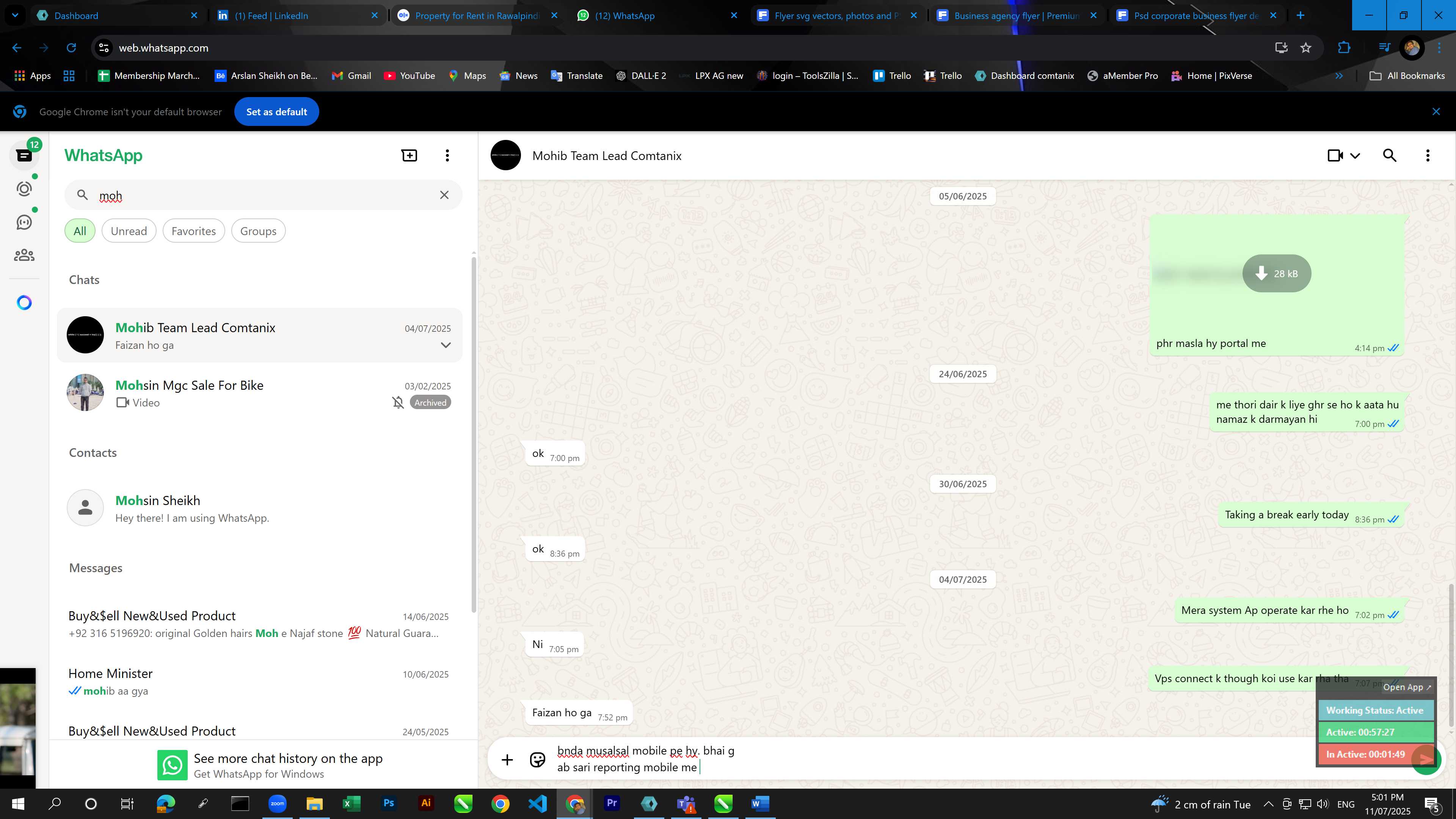Bookmark this page with star icon
Viewport: 1456px width, 819px height.
1305,48
